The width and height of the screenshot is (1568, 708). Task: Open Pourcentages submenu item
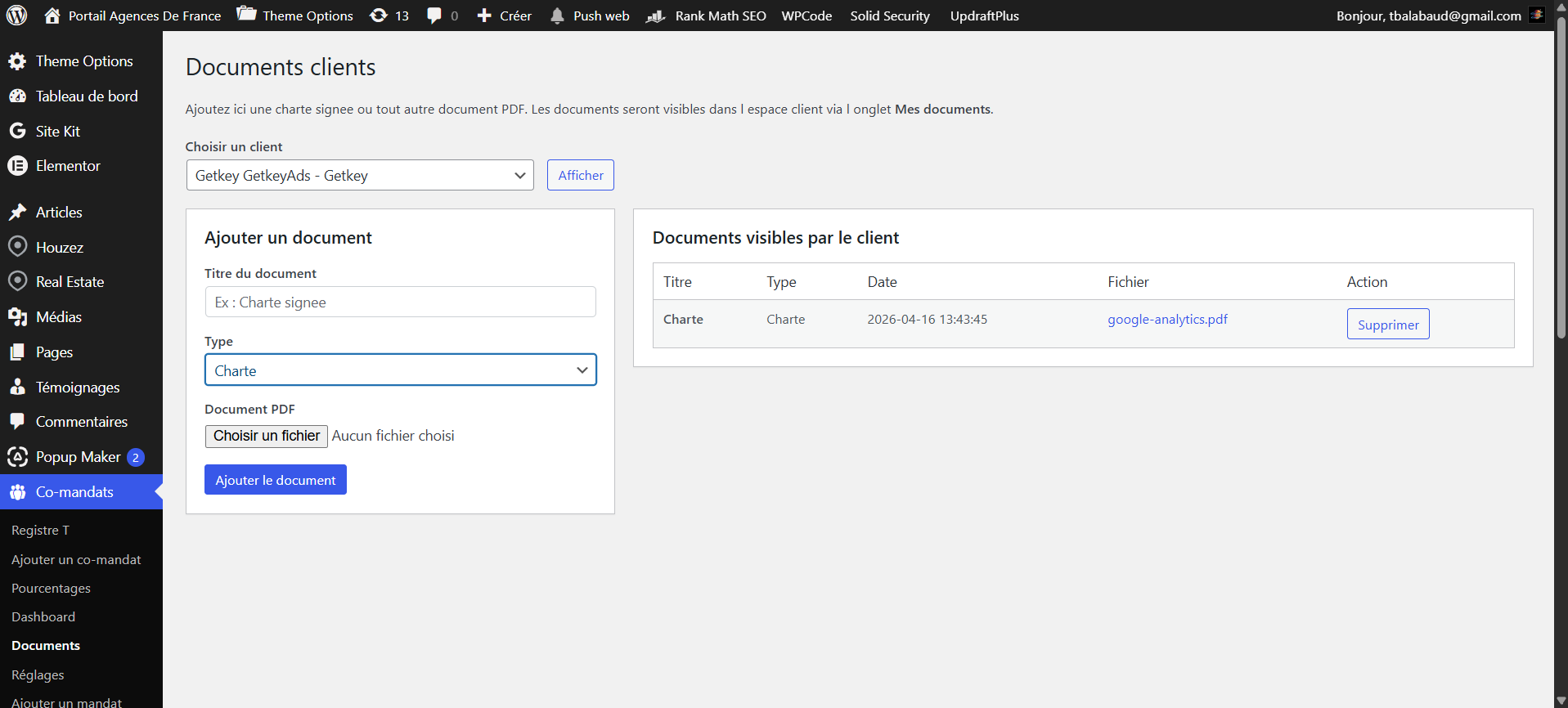tap(51, 589)
